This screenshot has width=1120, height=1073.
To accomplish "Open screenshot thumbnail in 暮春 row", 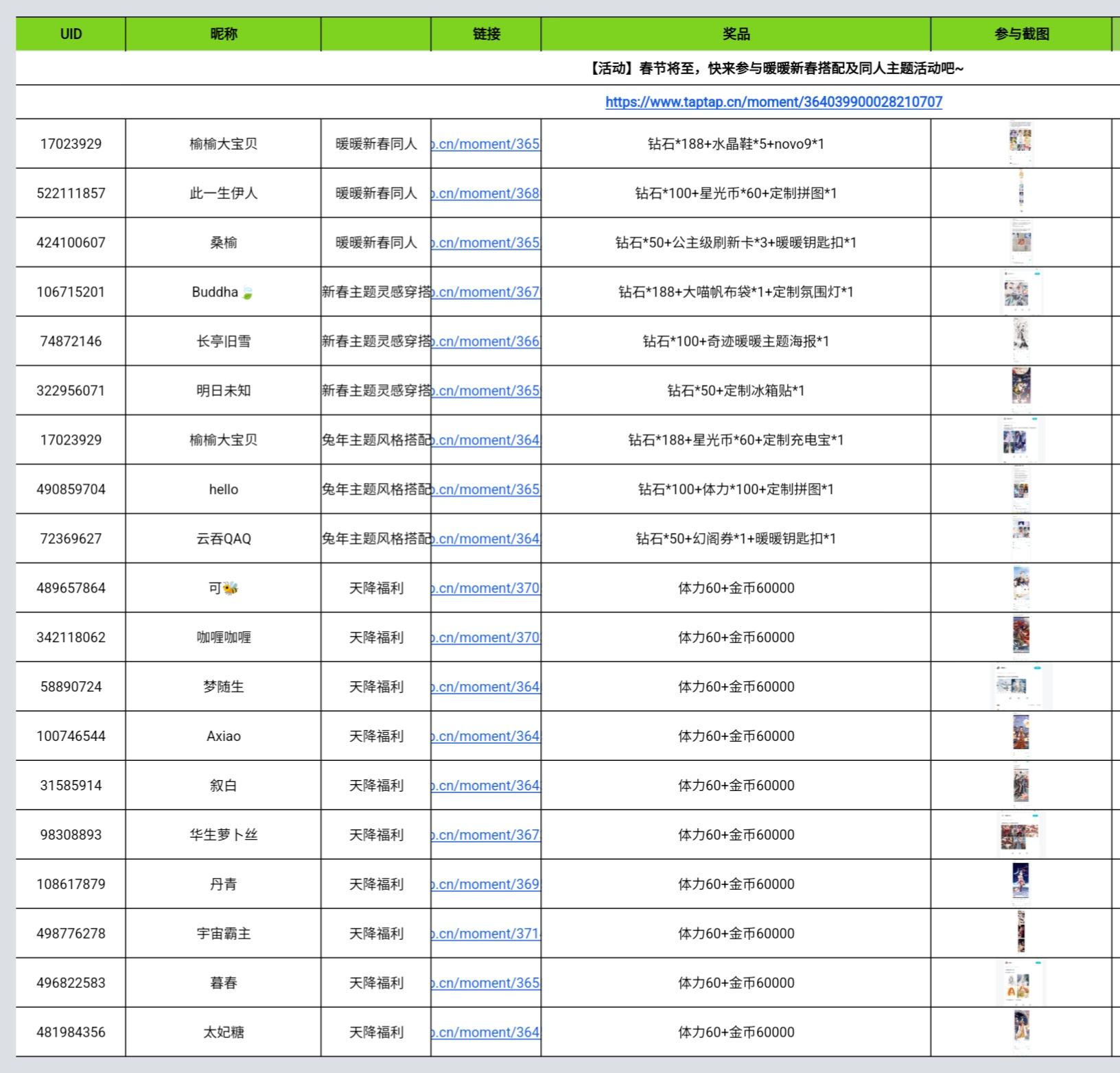I will [x=1021, y=983].
